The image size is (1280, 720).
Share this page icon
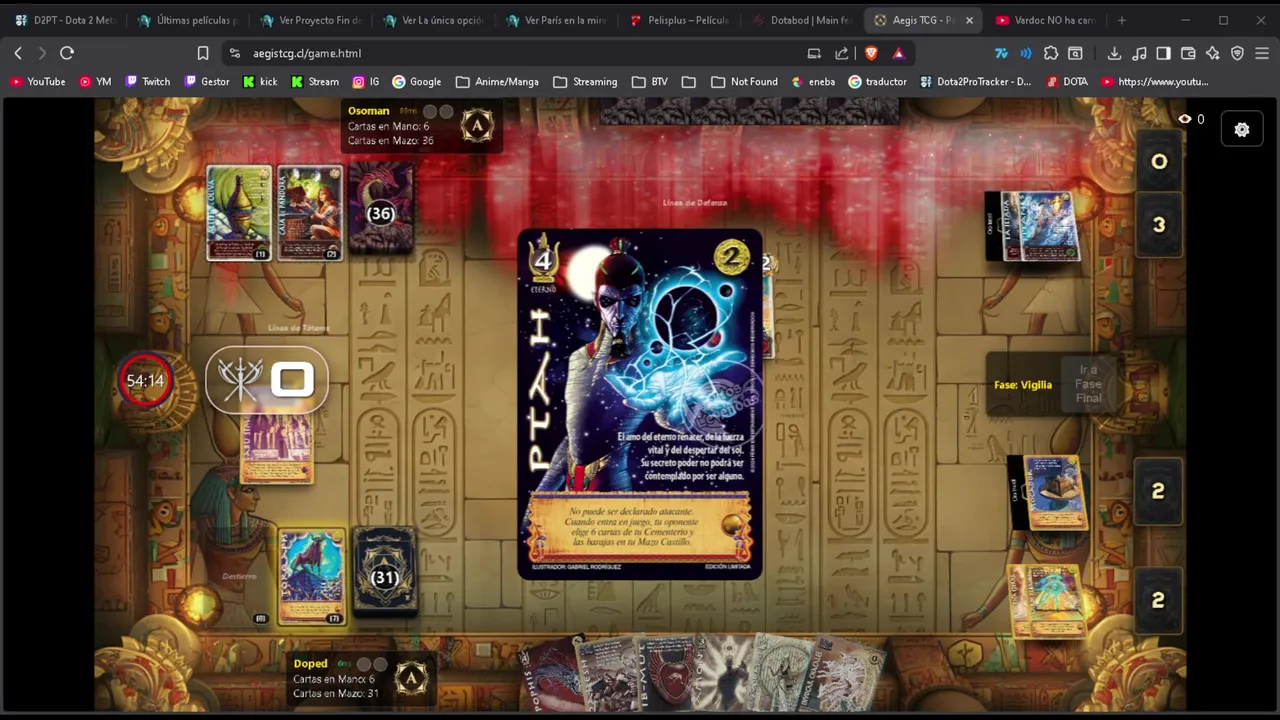(842, 53)
